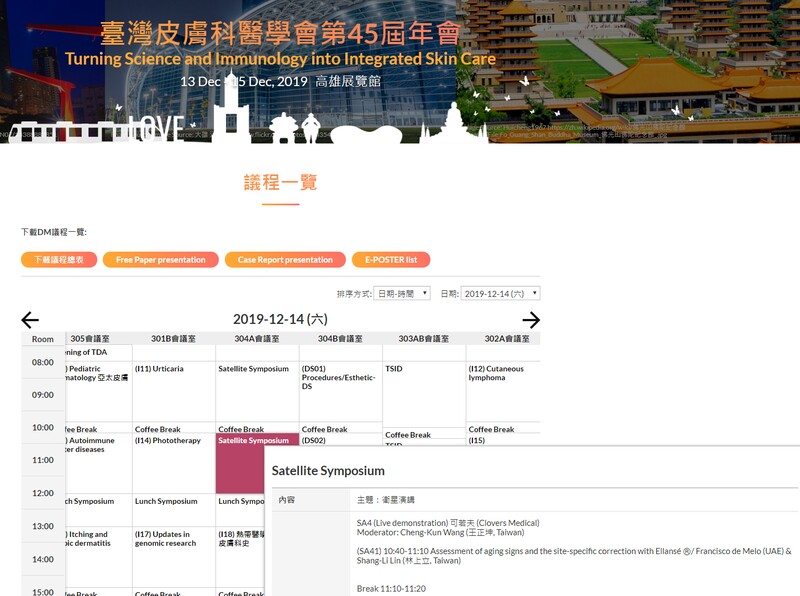Screen dimensions: 800x596
Task: Click the 304B會議室 room header
Action: click(340, 339)
